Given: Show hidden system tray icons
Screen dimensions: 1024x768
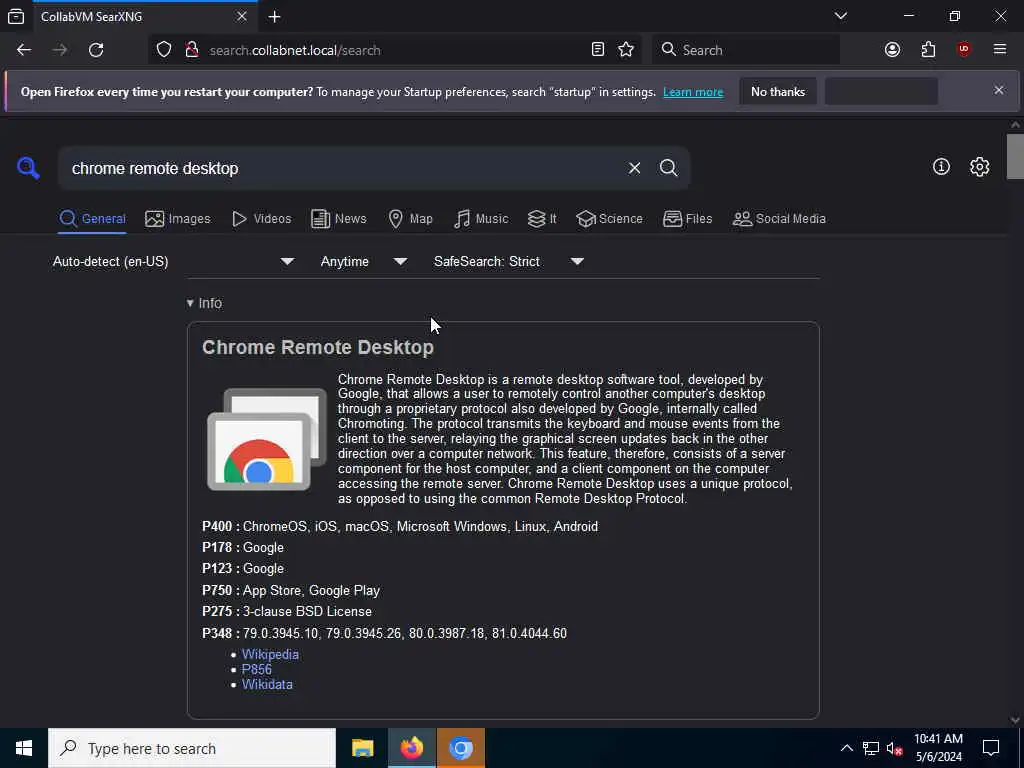Looking at the screenshot, I should pyautogui.click(x=846, y=748).
